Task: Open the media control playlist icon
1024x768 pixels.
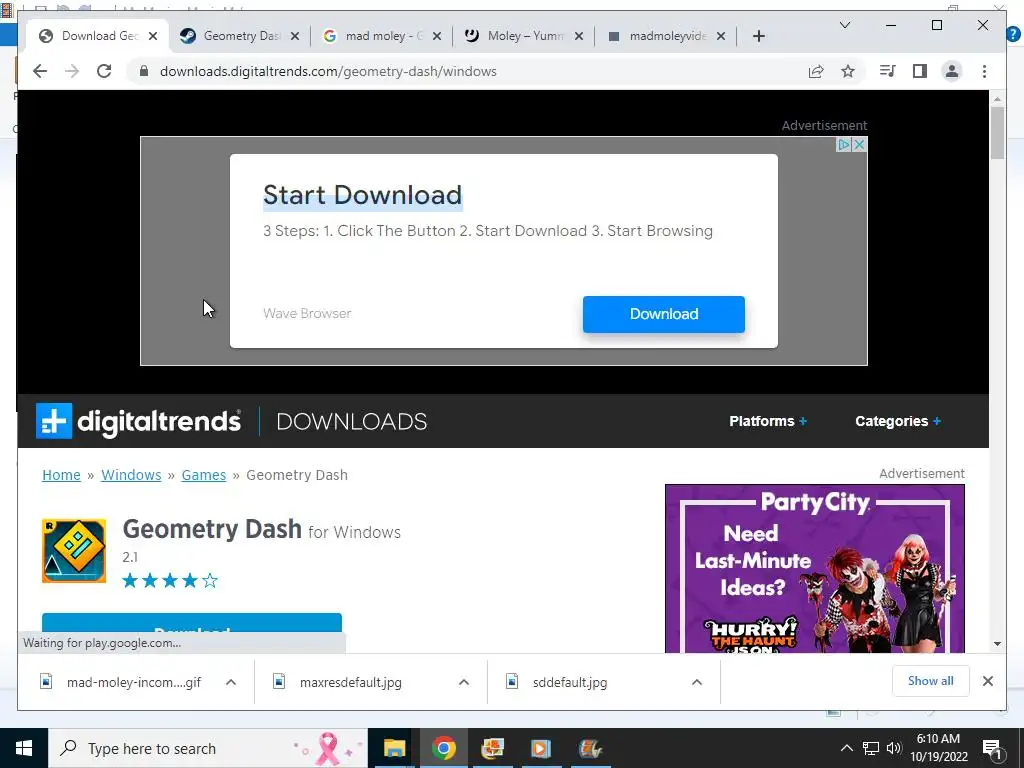Action: 888,71
